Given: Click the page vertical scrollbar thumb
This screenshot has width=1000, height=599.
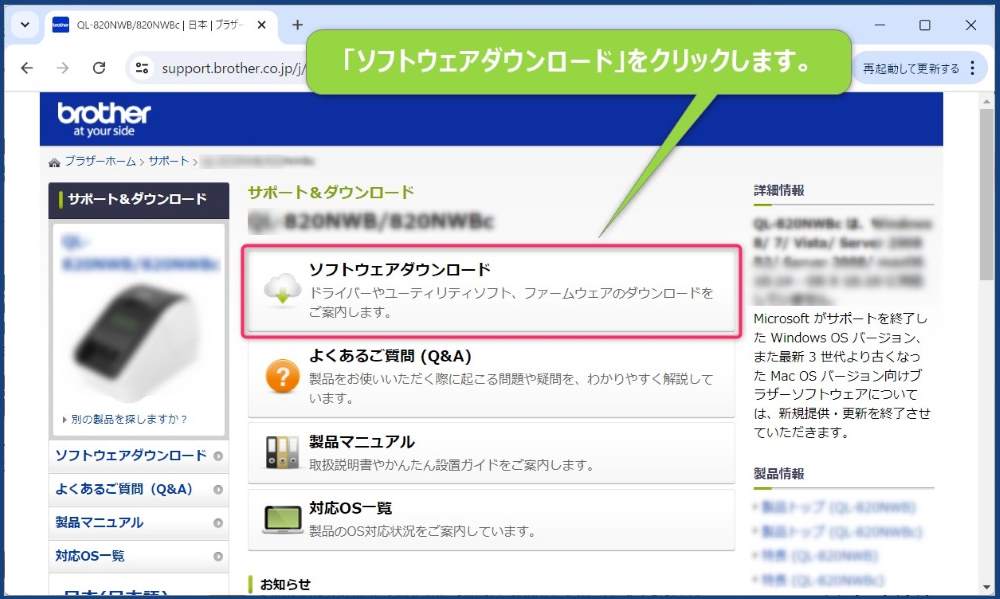Looking at the screenshot, I should pos(987,195).
